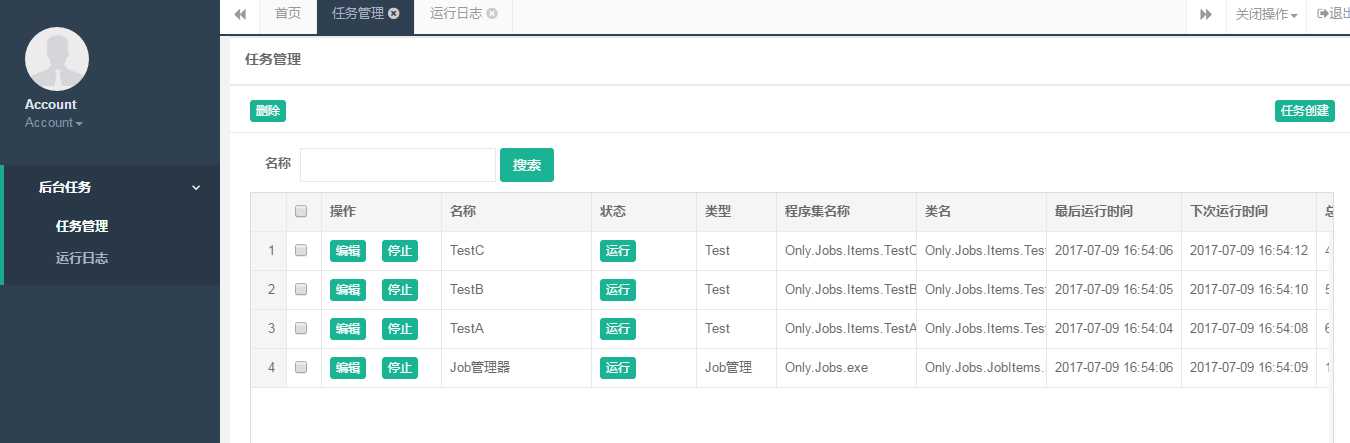Focus the 名称 search input field

point(397,165)
